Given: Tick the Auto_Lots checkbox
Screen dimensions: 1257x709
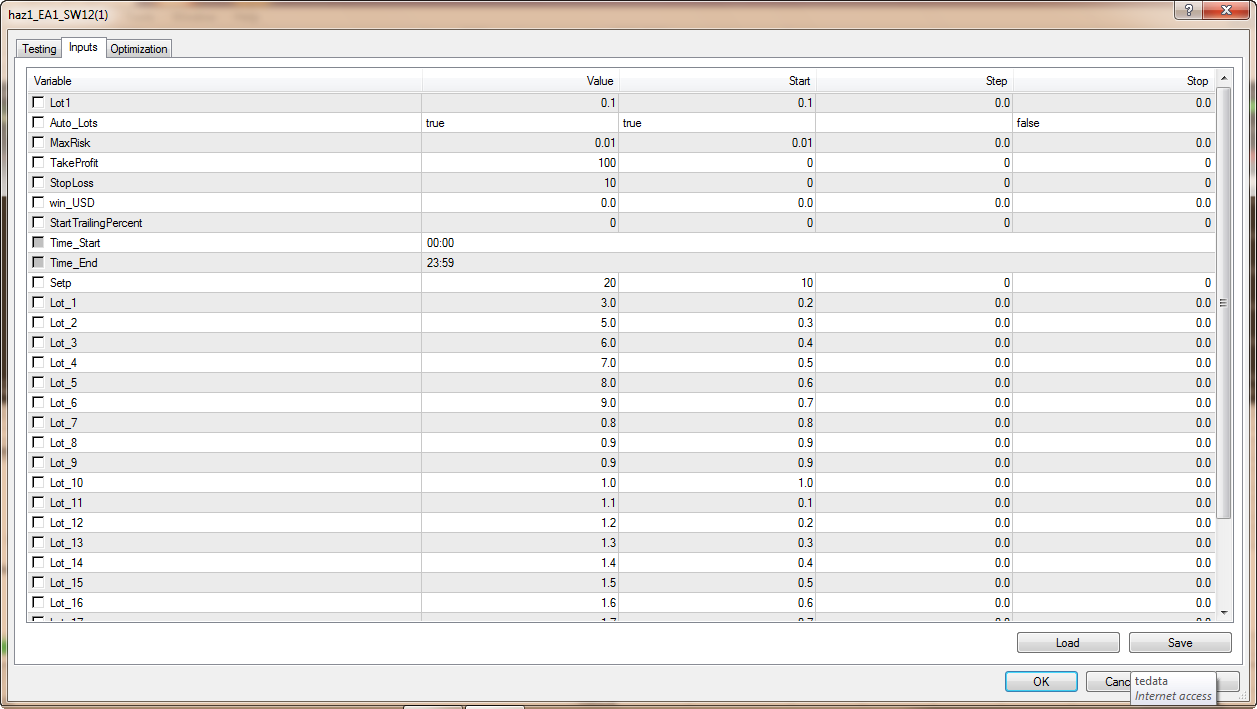Looking at the screenshot, I should pyautogui.click(x=39, y=122).
